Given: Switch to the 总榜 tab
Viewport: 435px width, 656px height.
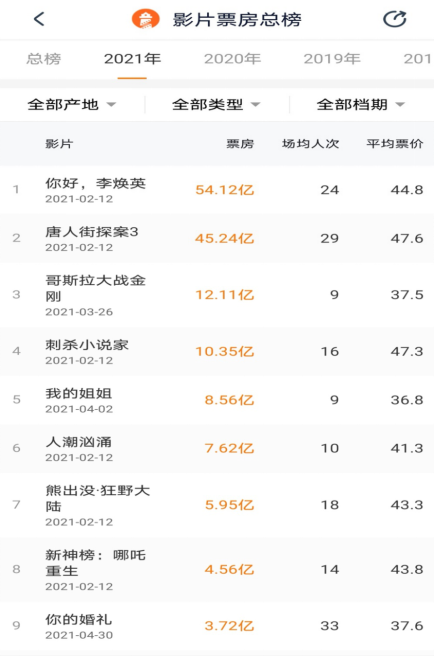Looking at the screenshot, I should pos(44,59).
